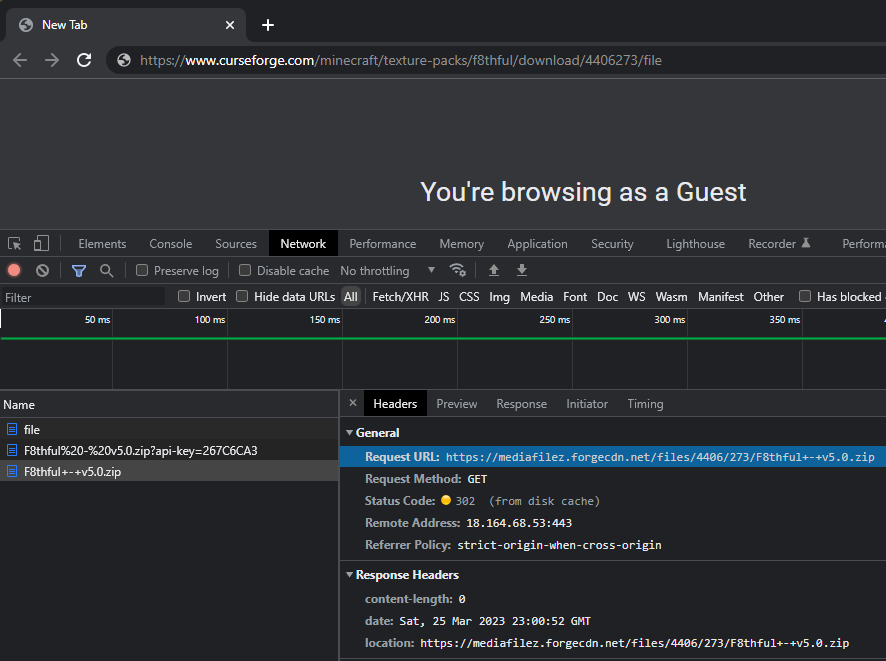Go back using the browser back arrow
Viewport: 886px width, 661px height.
point(20,60)
